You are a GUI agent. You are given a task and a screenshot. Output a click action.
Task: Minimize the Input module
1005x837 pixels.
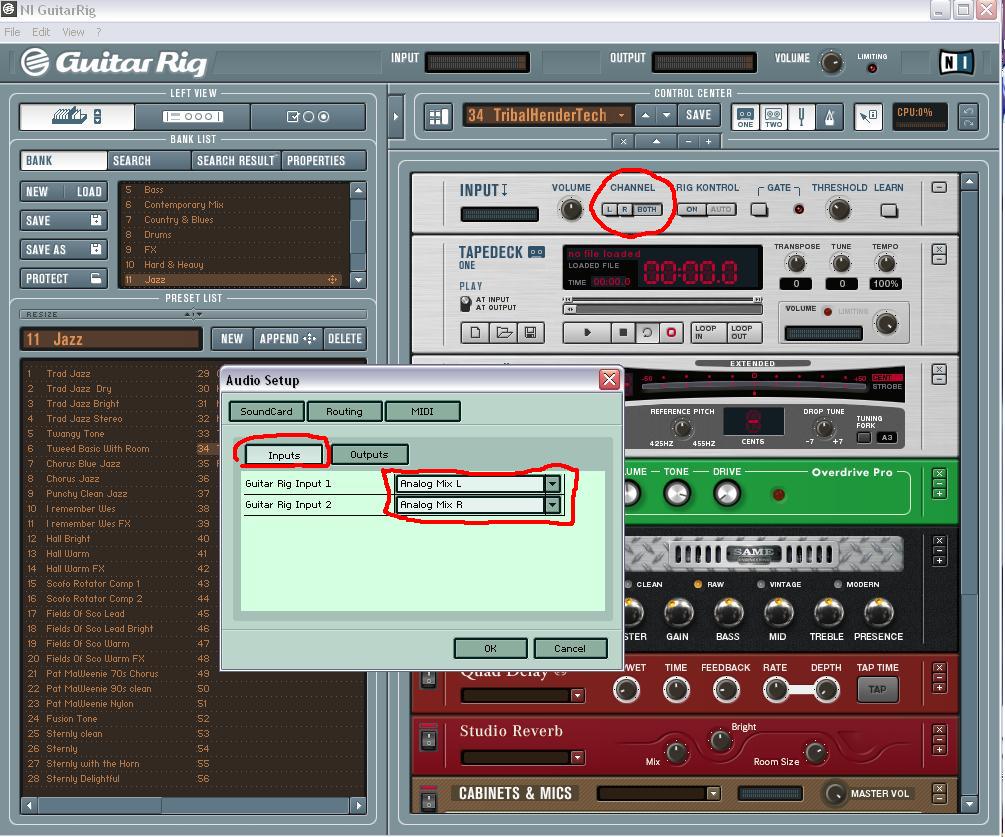939,187
